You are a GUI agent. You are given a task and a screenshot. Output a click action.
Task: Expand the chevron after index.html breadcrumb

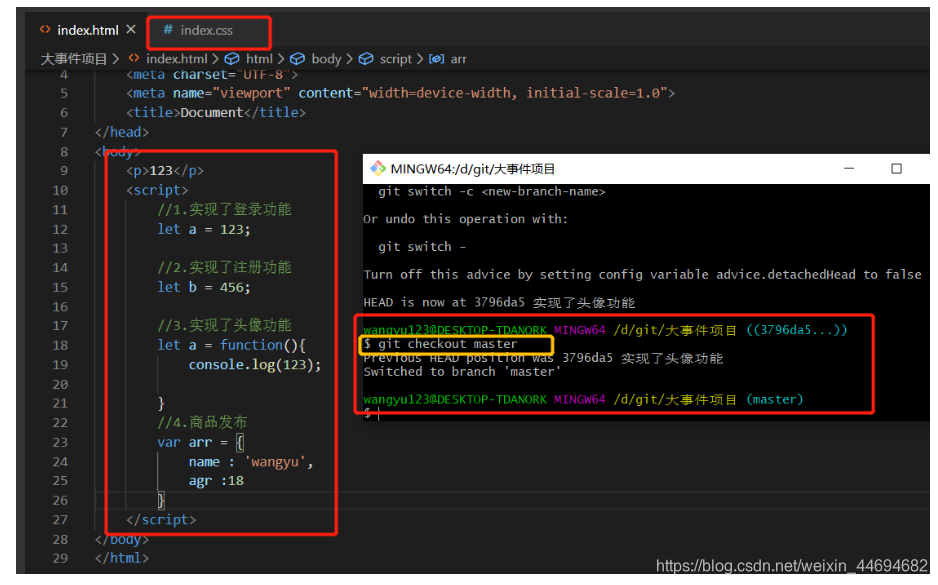tap(215, 59)
